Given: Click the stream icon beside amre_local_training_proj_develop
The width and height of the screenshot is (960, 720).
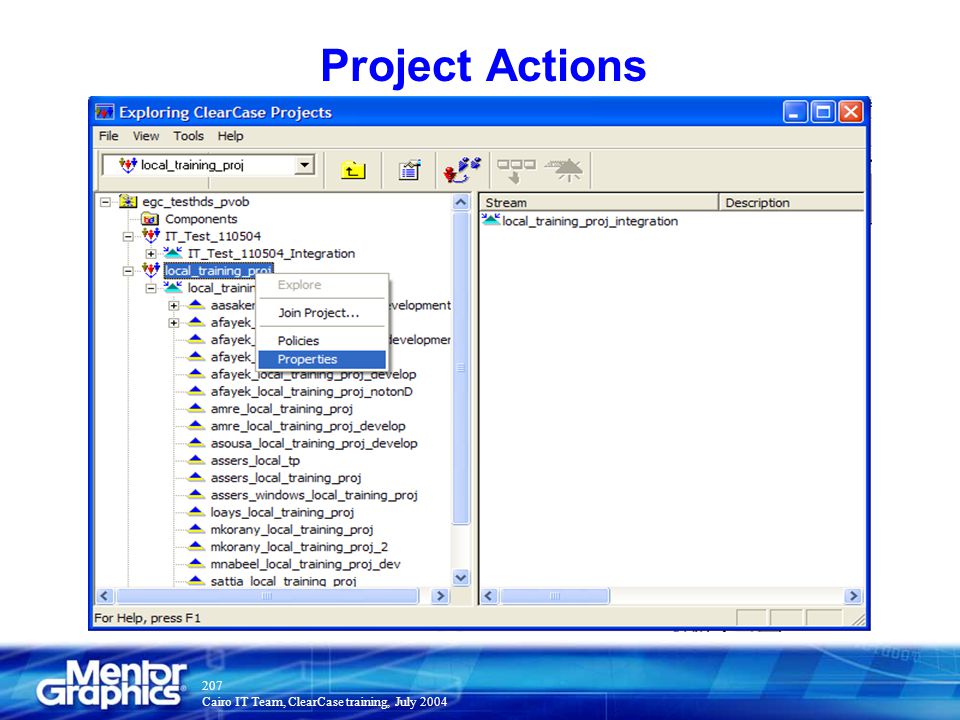Looking at the screenshot, I should pos(196,425).
